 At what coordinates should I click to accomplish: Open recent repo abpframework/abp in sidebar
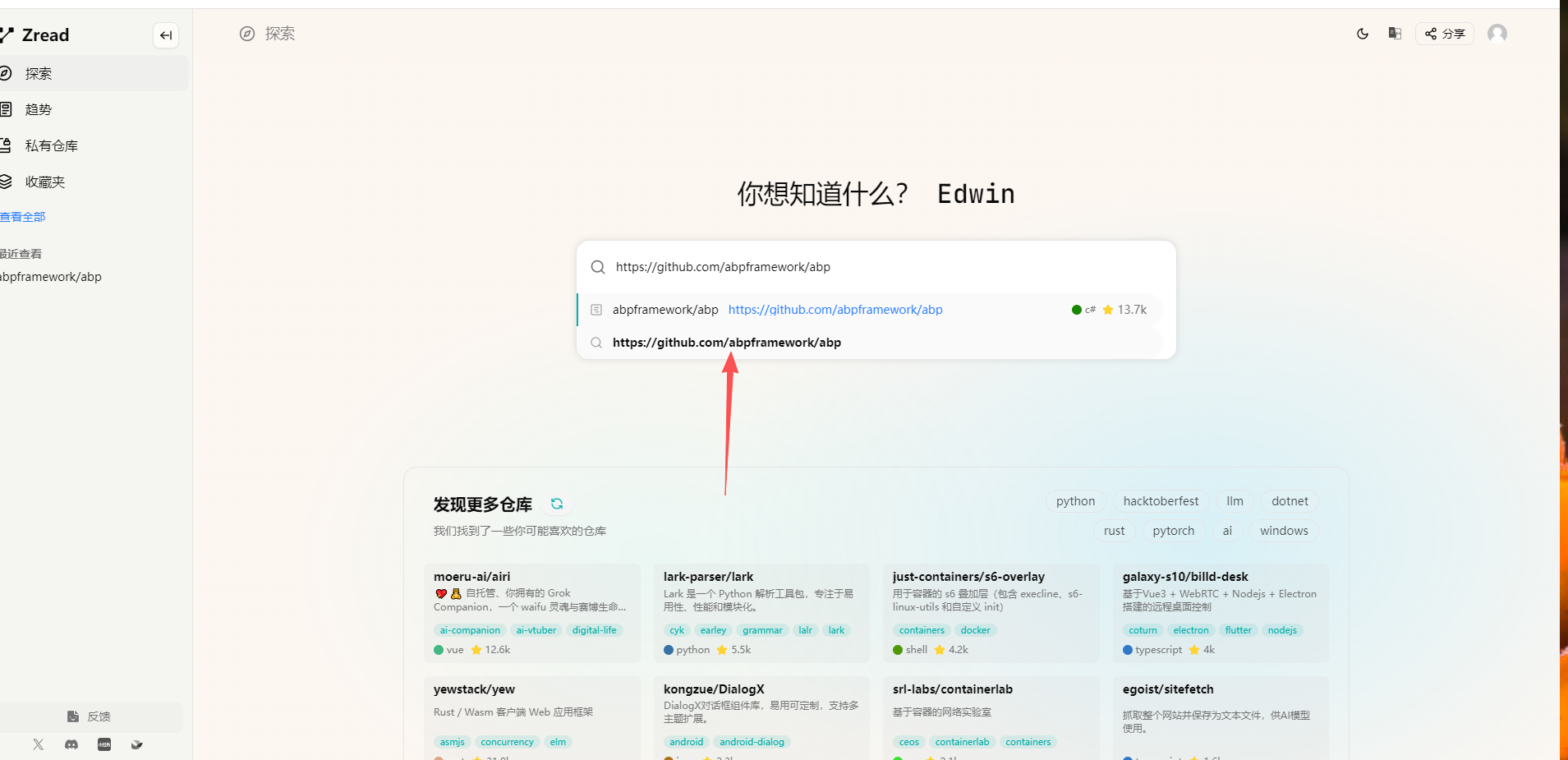click(51, 277)
